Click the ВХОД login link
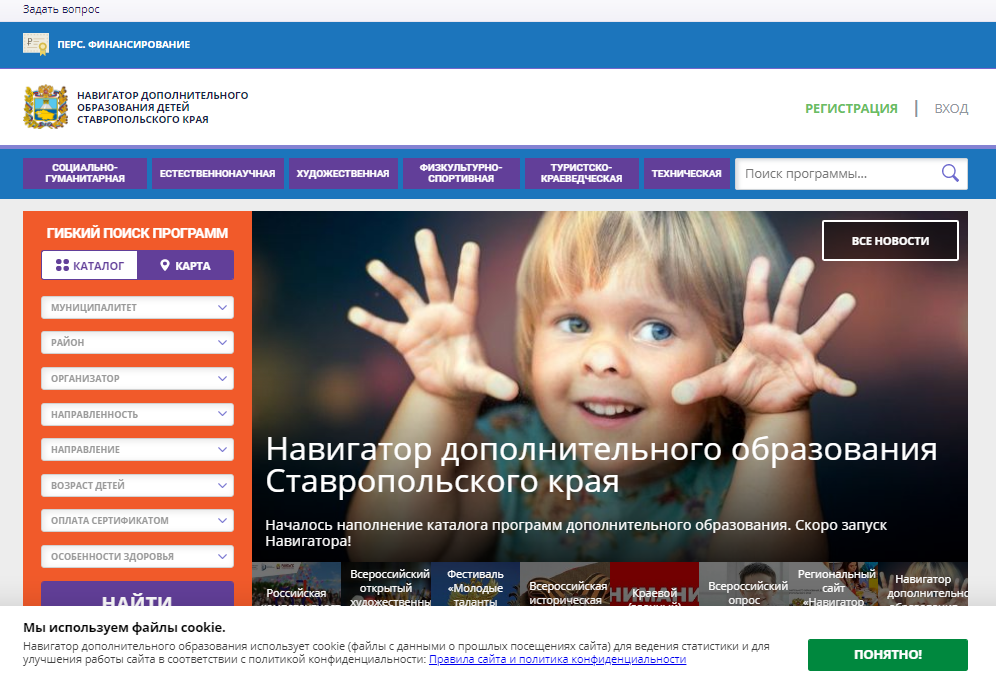Image resolution: width=996 pixels, height=680 pixels. (x=951, y=109)
